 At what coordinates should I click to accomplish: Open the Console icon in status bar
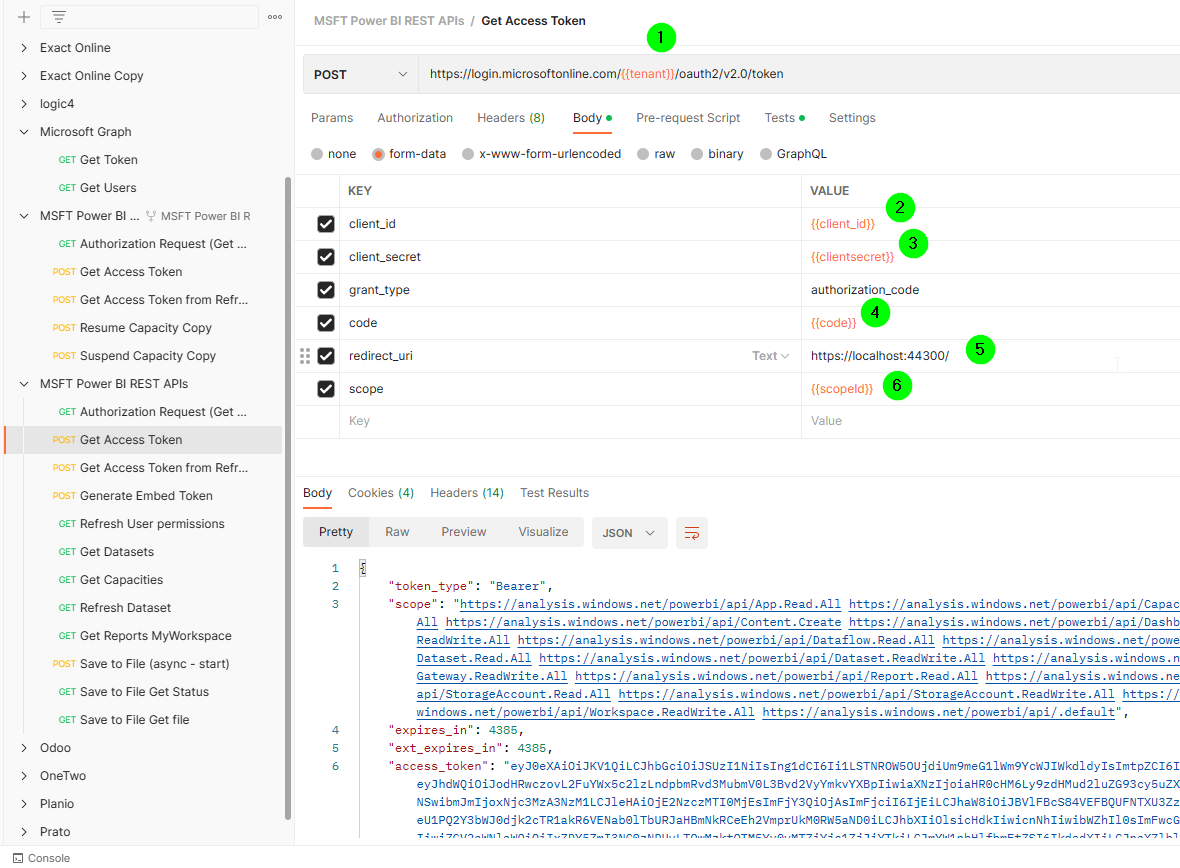point(18,858)
